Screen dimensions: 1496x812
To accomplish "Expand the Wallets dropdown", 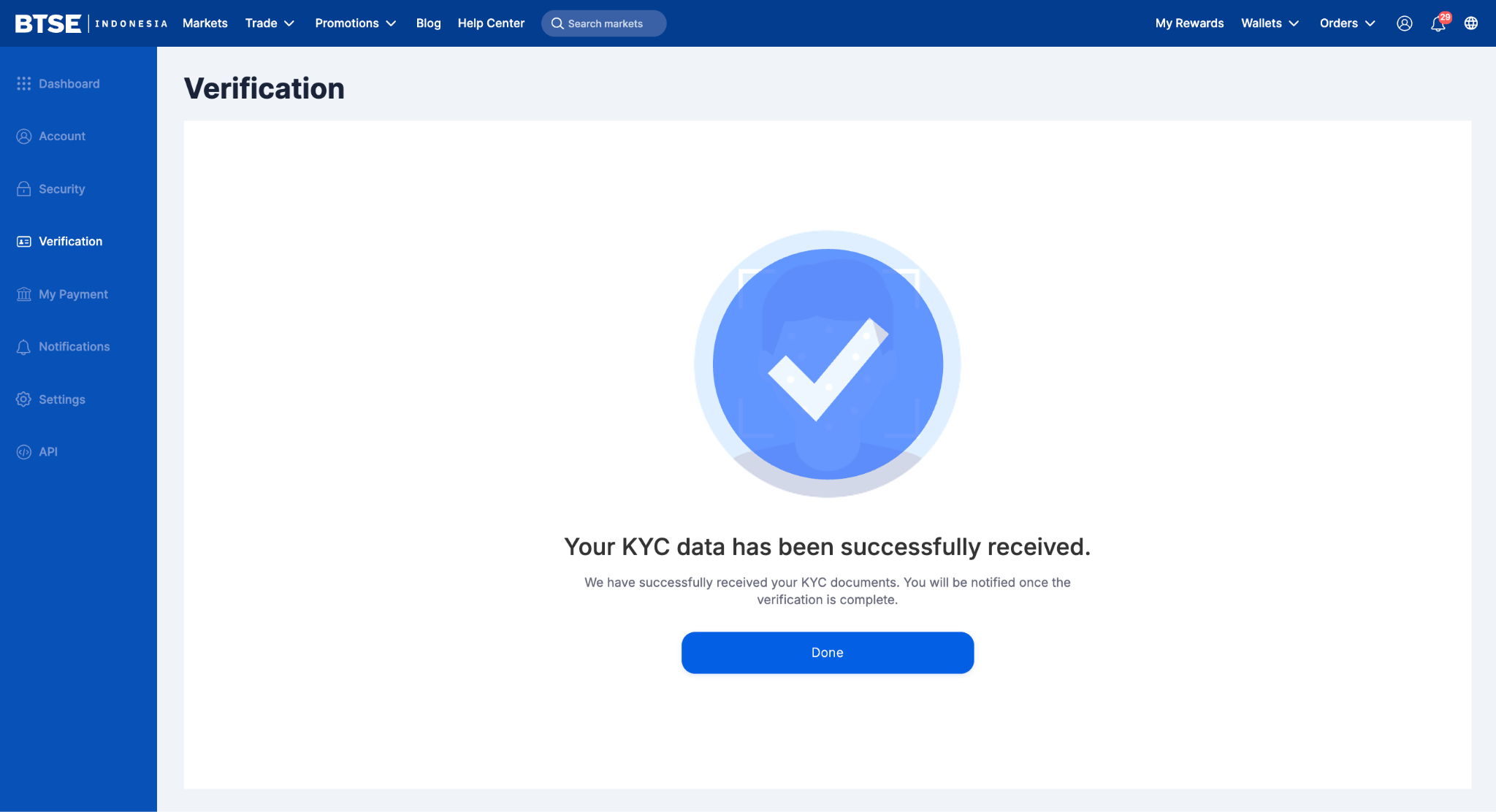I will 1270,23.
